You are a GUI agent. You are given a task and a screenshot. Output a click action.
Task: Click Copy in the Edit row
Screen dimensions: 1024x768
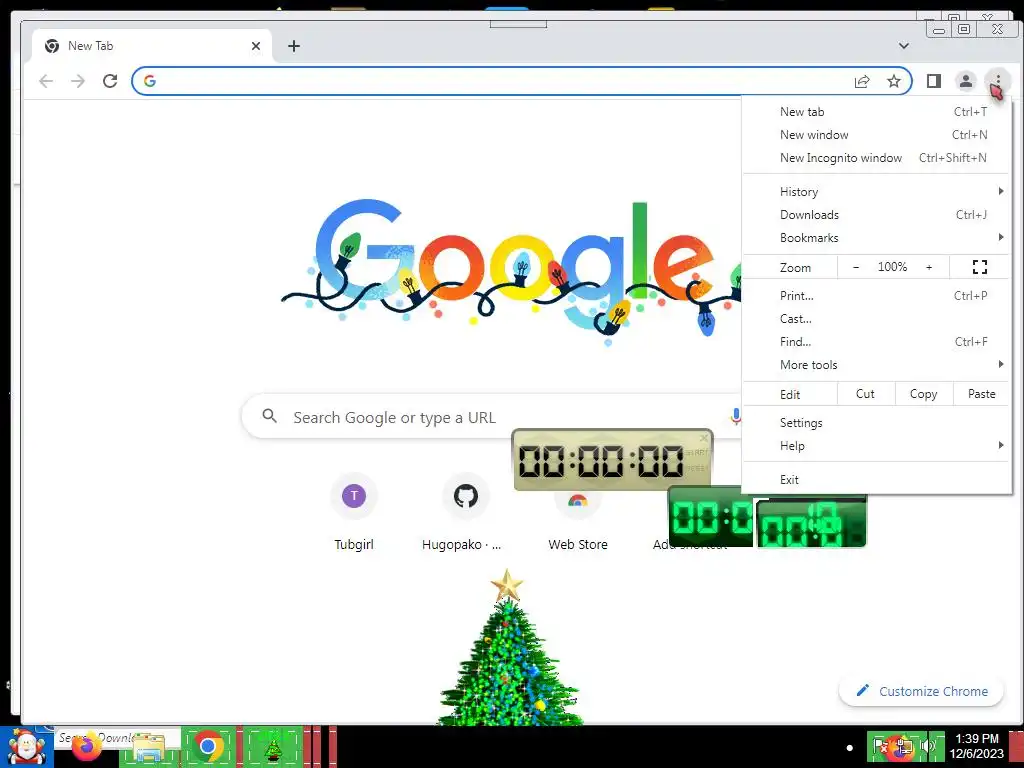point(923,394)
